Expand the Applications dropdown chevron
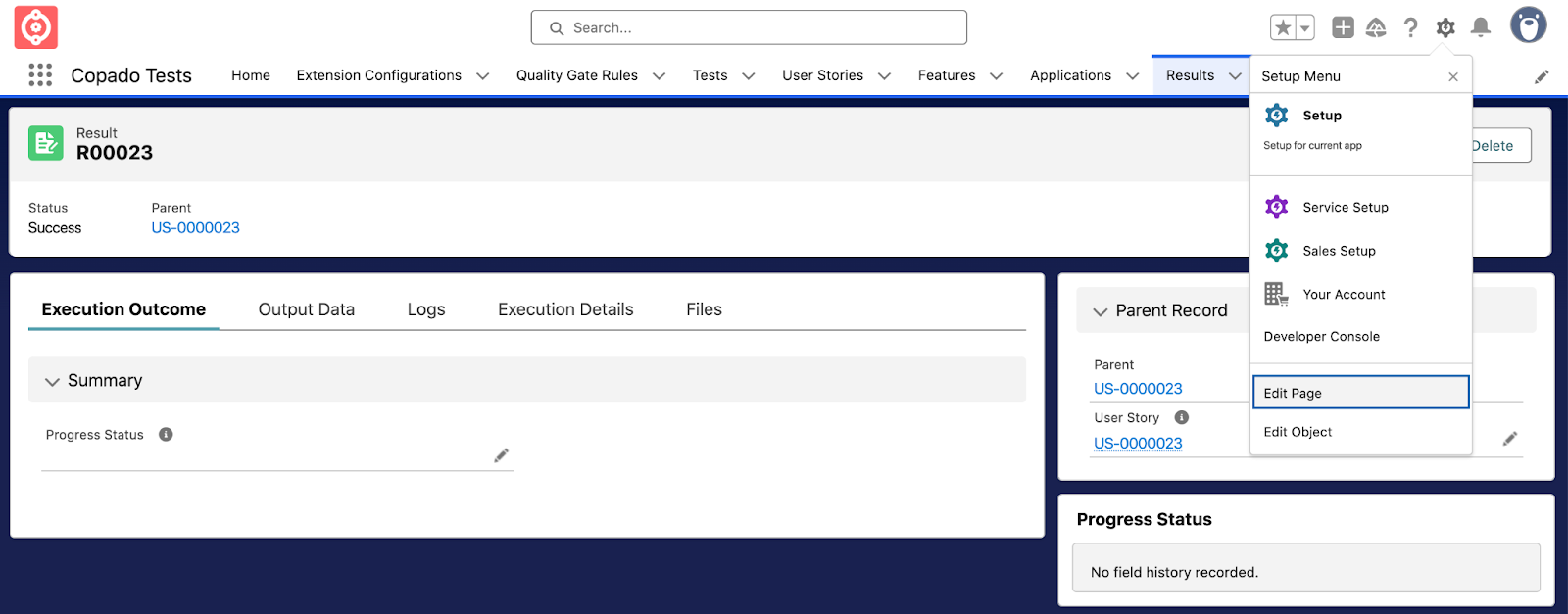Screen dimensions: 1568x614 [x=1133, y=76]
